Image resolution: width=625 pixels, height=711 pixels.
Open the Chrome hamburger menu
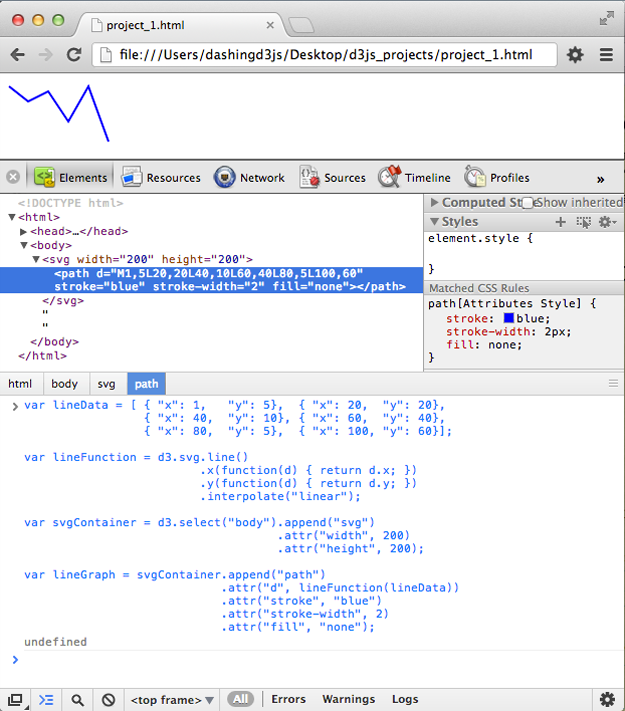point(606,55)
